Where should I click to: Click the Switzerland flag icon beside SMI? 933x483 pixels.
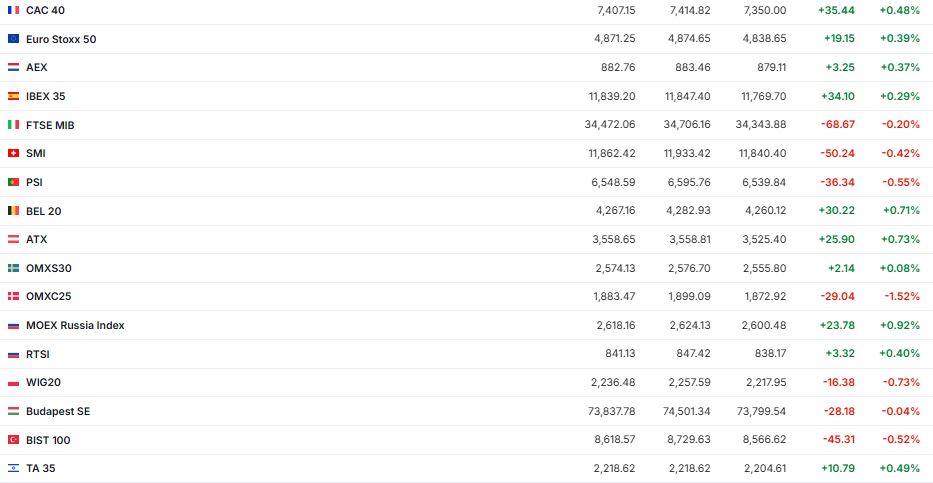click(x=13, y=153)
